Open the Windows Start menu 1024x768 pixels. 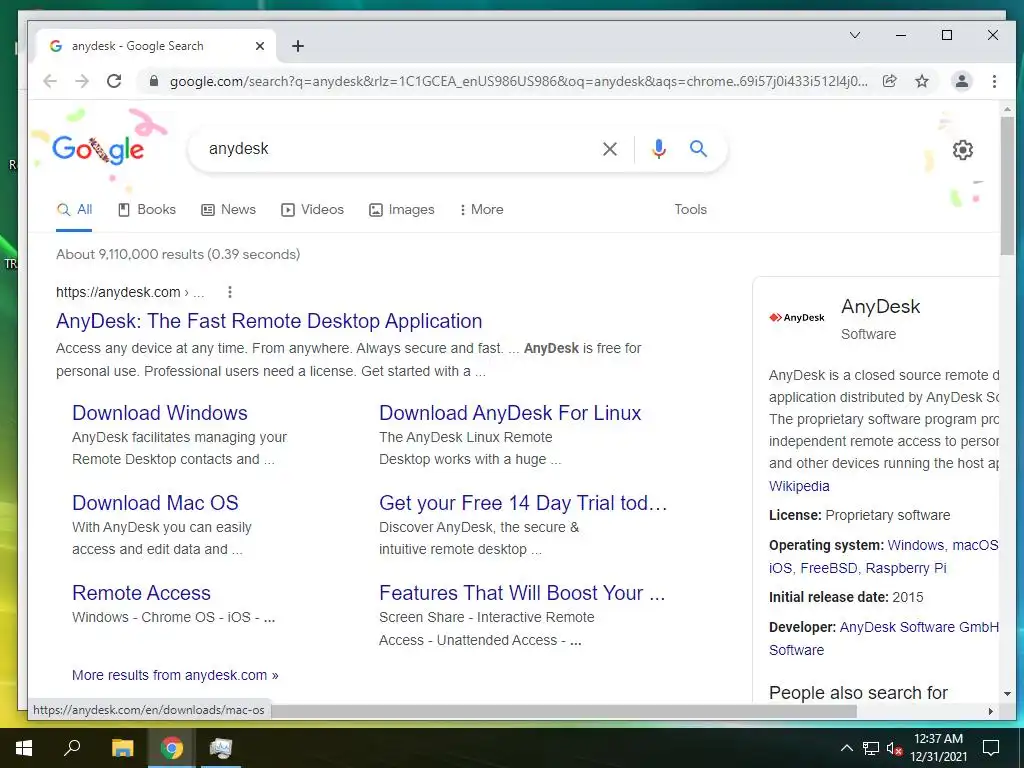point(24,748)
